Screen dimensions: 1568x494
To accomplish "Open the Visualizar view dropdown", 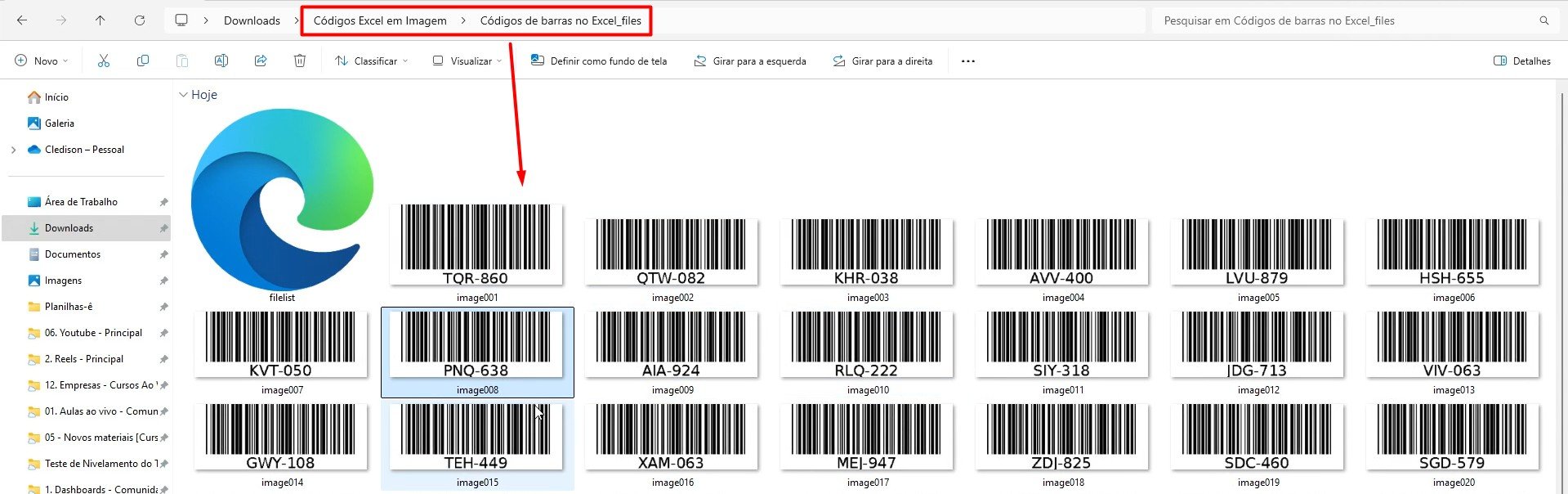I will click(467, 61).
